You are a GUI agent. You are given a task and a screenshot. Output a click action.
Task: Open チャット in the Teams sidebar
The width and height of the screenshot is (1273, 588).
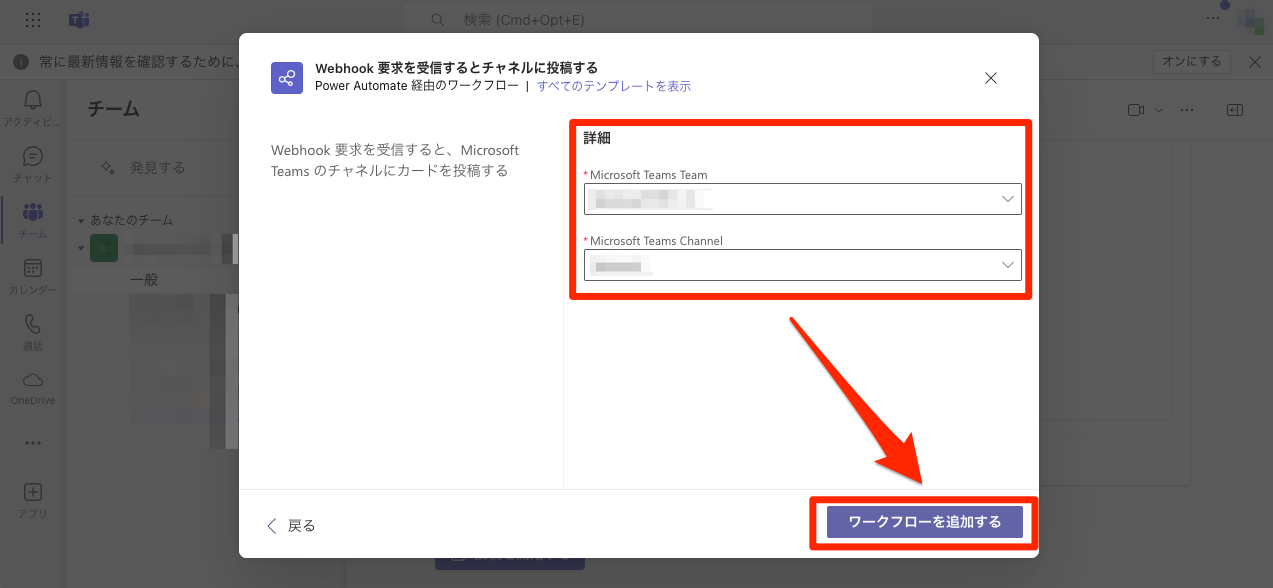[33, 164]
